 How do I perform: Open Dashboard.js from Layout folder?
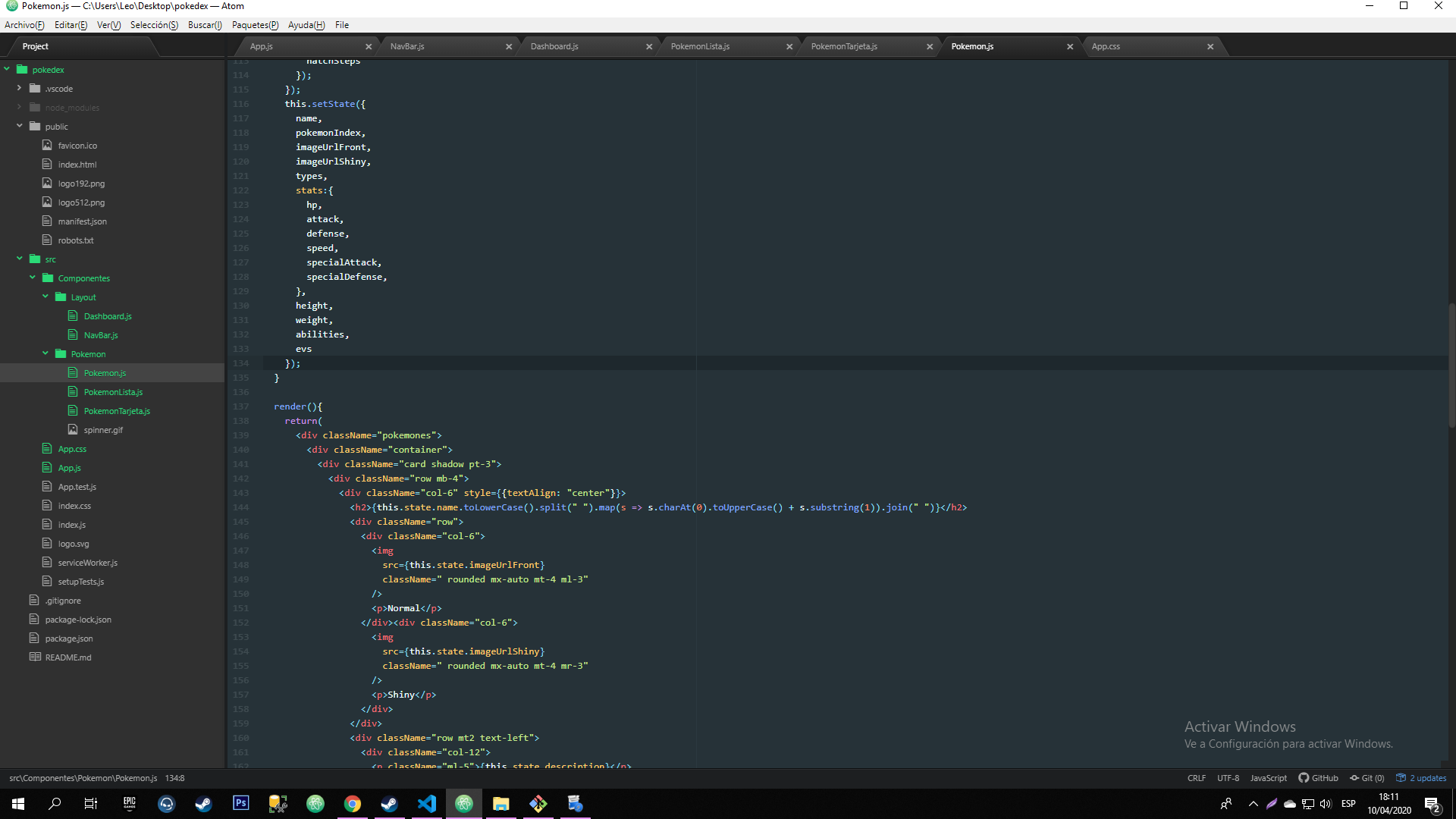pyautogui.click(x=108, y=316)
